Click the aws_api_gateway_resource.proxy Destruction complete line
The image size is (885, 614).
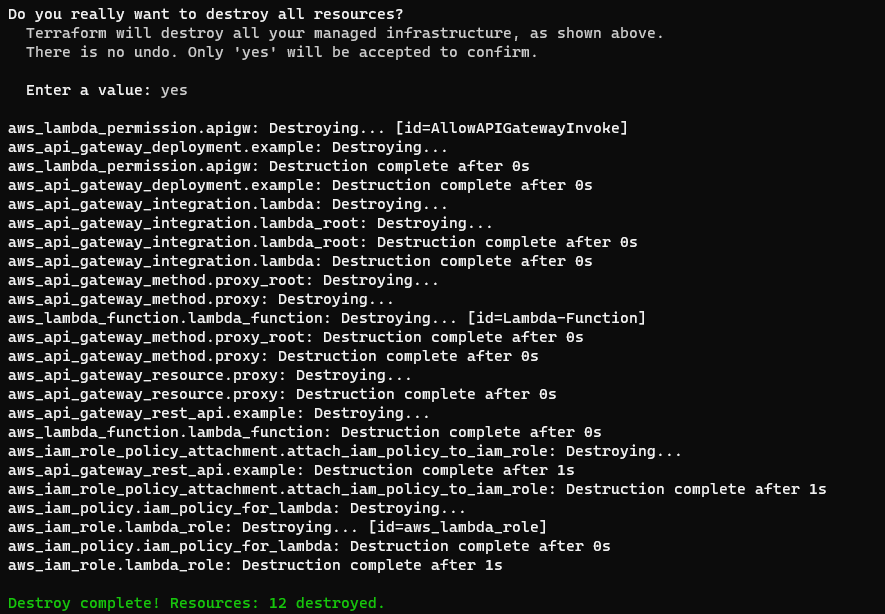[282, 394]
